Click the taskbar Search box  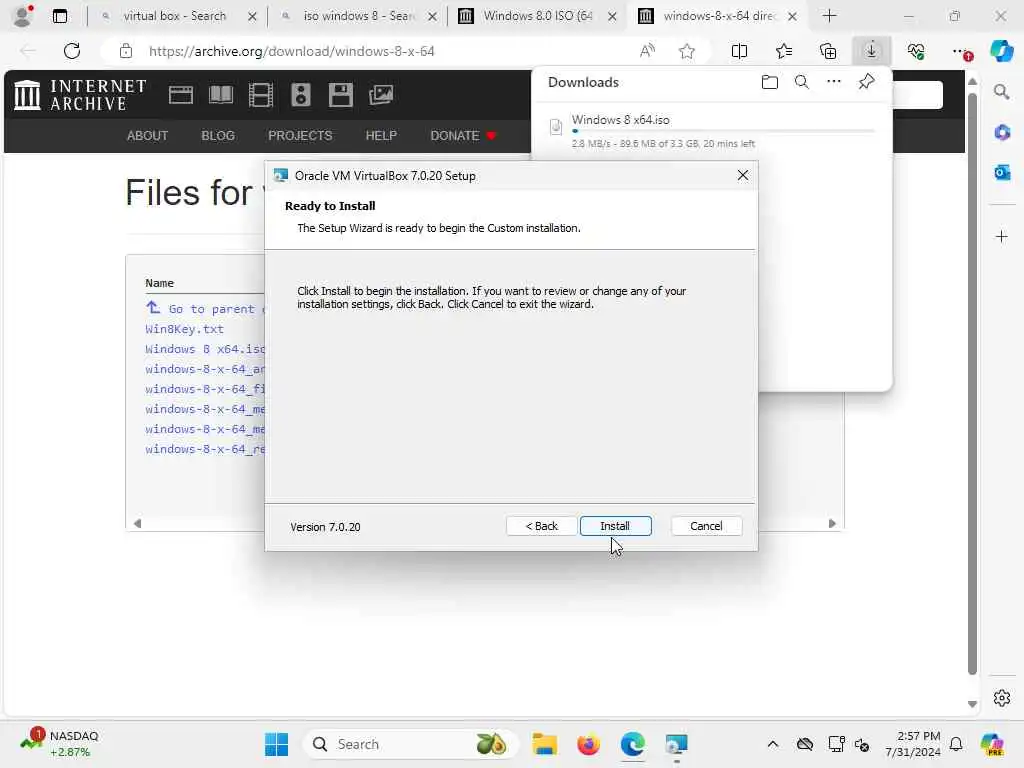coord(410,744)
